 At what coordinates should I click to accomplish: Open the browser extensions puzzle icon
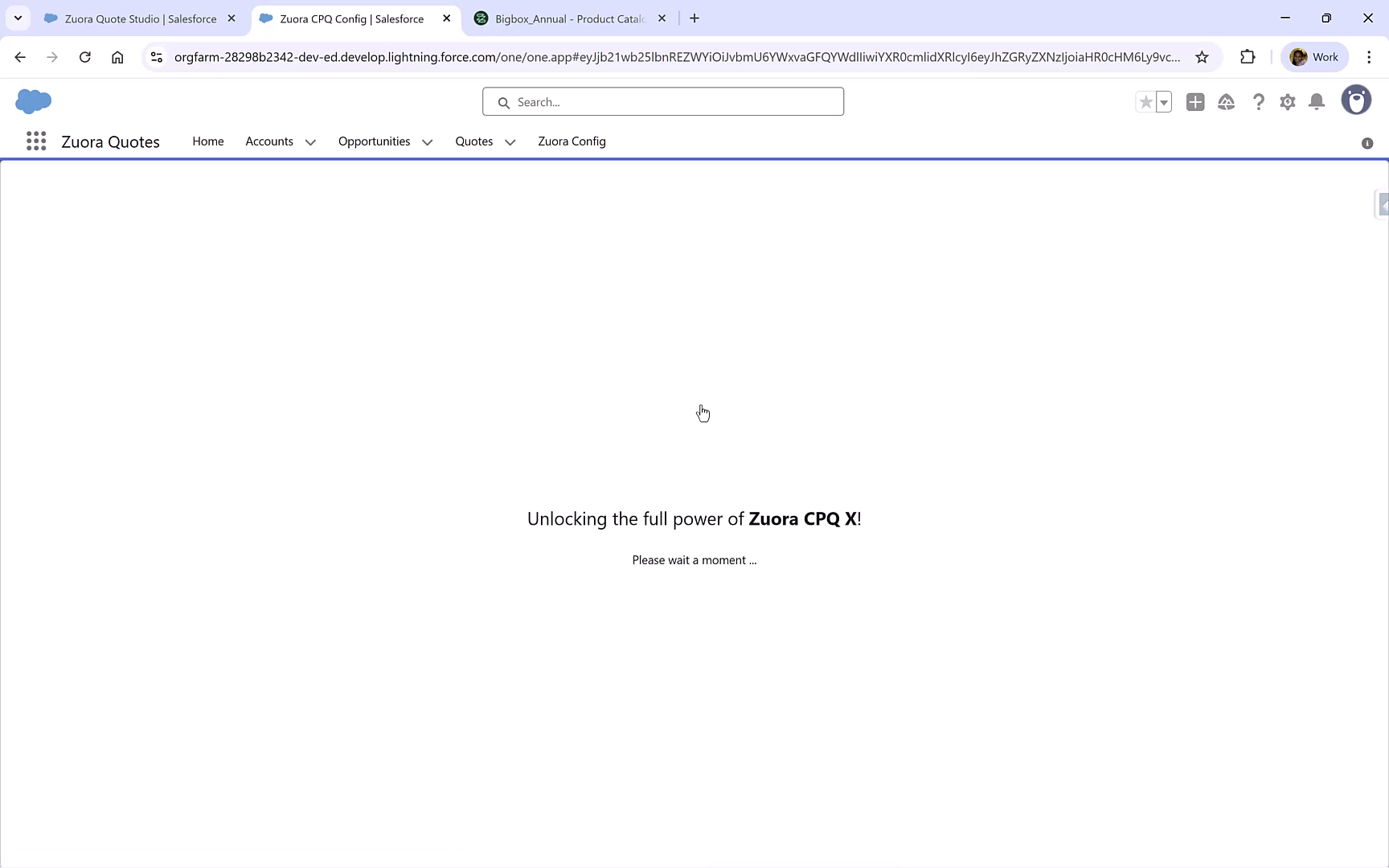coord(1248,56)
